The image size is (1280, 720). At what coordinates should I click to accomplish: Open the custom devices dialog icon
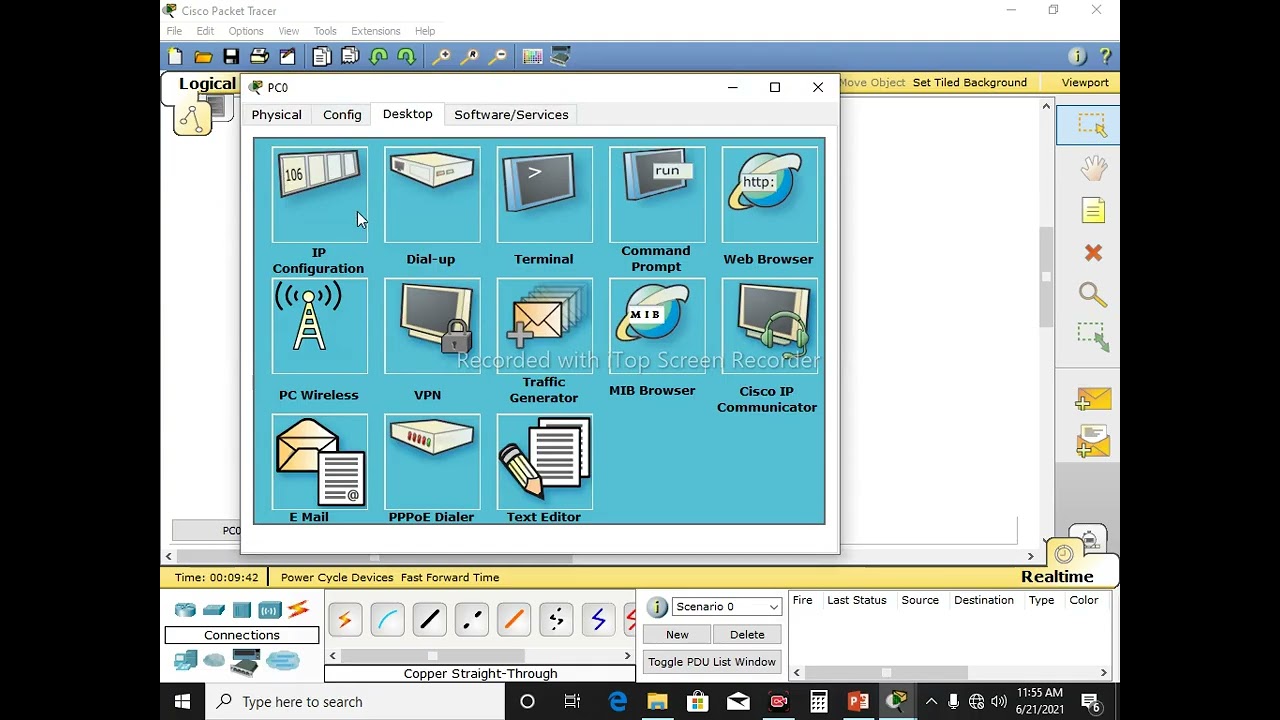(x=560, y=57)
